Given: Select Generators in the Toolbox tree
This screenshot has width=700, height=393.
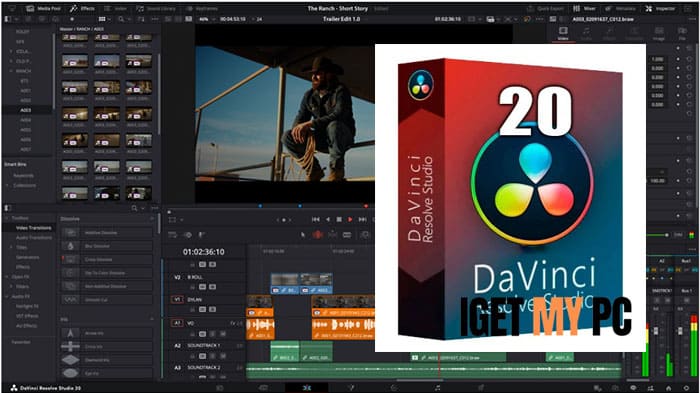Looking at the screenshot, I should pyautogui.click(x=27, y=257).
